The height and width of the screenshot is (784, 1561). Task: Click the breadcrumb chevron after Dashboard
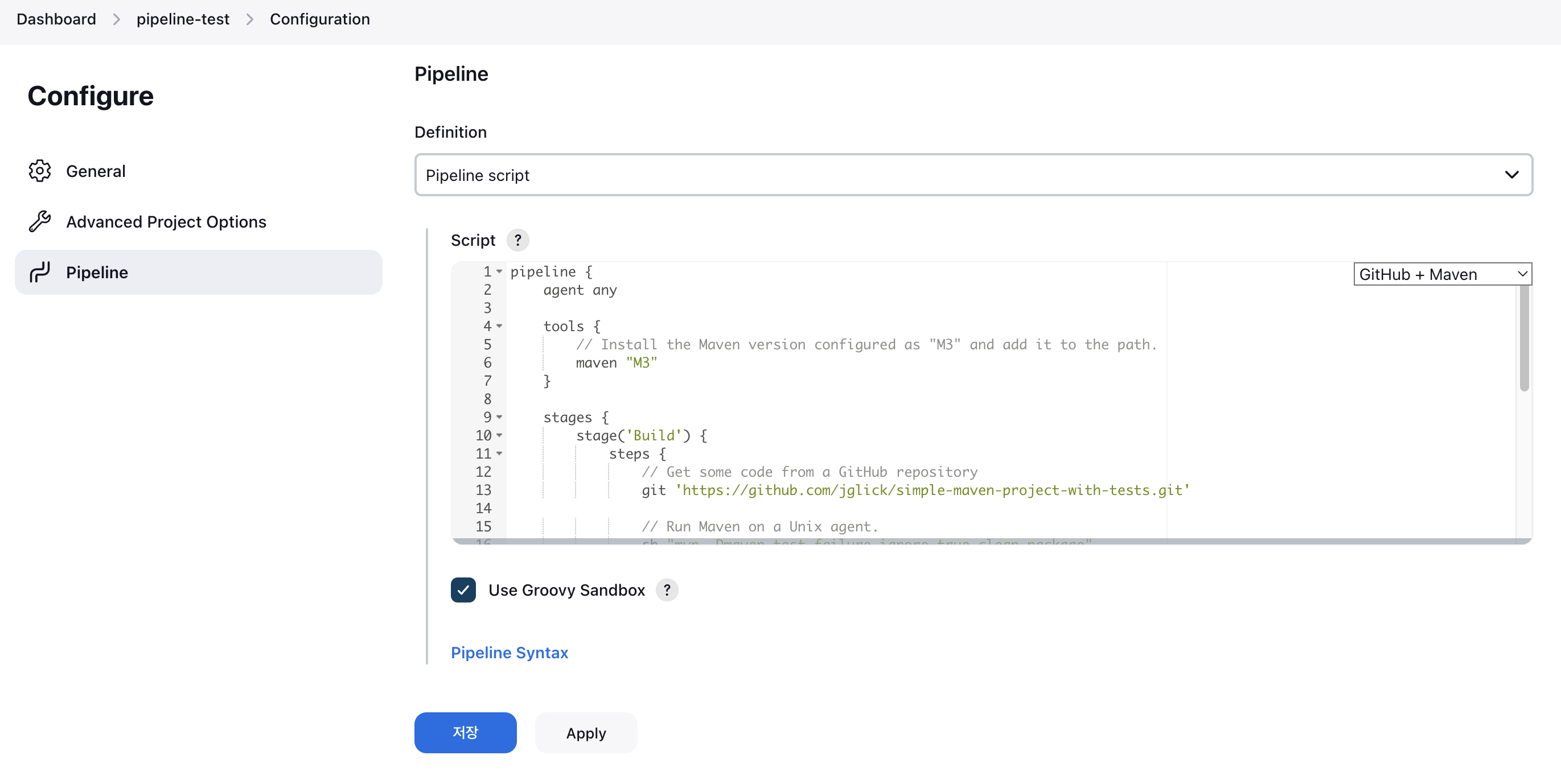(x=116, y=19)
